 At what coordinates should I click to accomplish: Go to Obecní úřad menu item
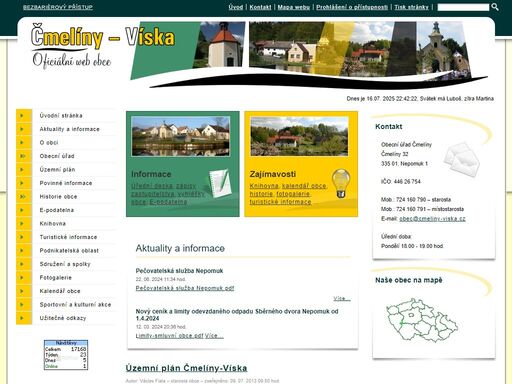point(57,156)
